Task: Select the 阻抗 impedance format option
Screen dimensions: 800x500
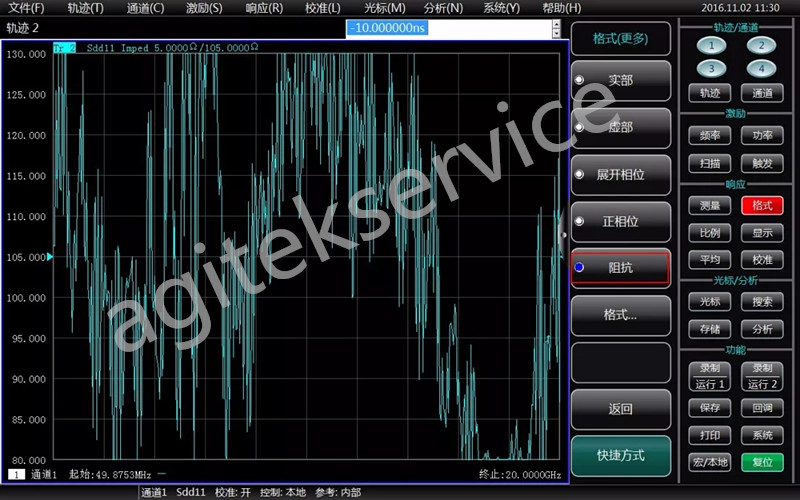Action: coord(620,267)
